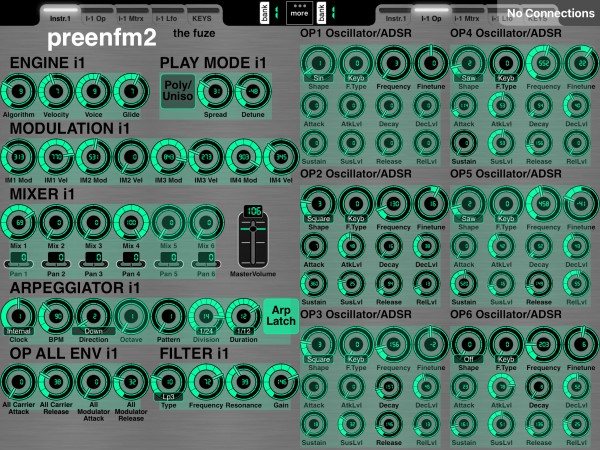Open the more menu button

pos(299,13)
